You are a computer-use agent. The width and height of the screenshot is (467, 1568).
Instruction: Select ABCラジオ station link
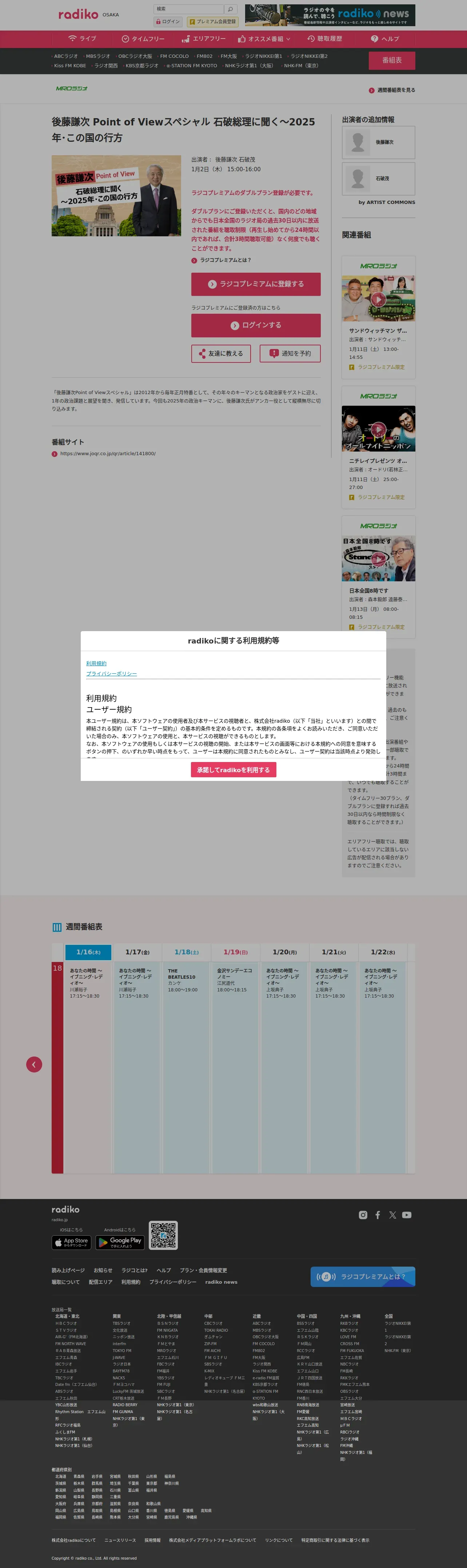point(66,56)
